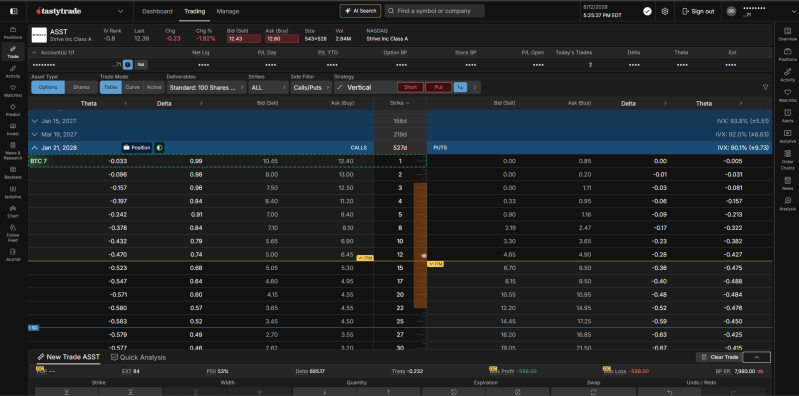This screenshot has width=799, height=396.
Task: Open settings gear icon
Action: tap(664, 11)
